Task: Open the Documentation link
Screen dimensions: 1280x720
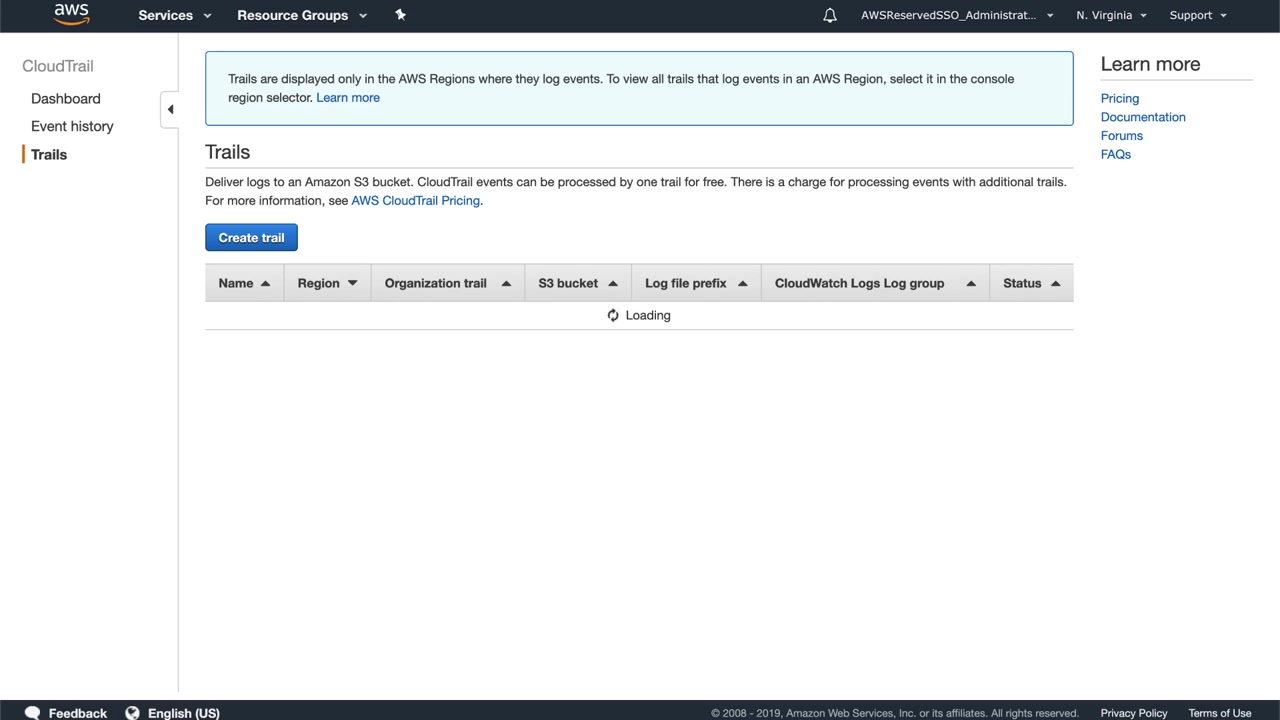Action: [1143, 117]
